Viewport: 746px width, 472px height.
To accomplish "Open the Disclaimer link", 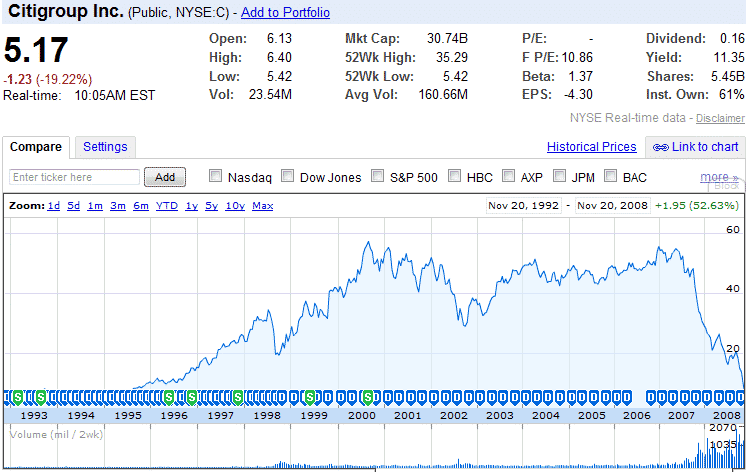I will click(x=720, y=118).
